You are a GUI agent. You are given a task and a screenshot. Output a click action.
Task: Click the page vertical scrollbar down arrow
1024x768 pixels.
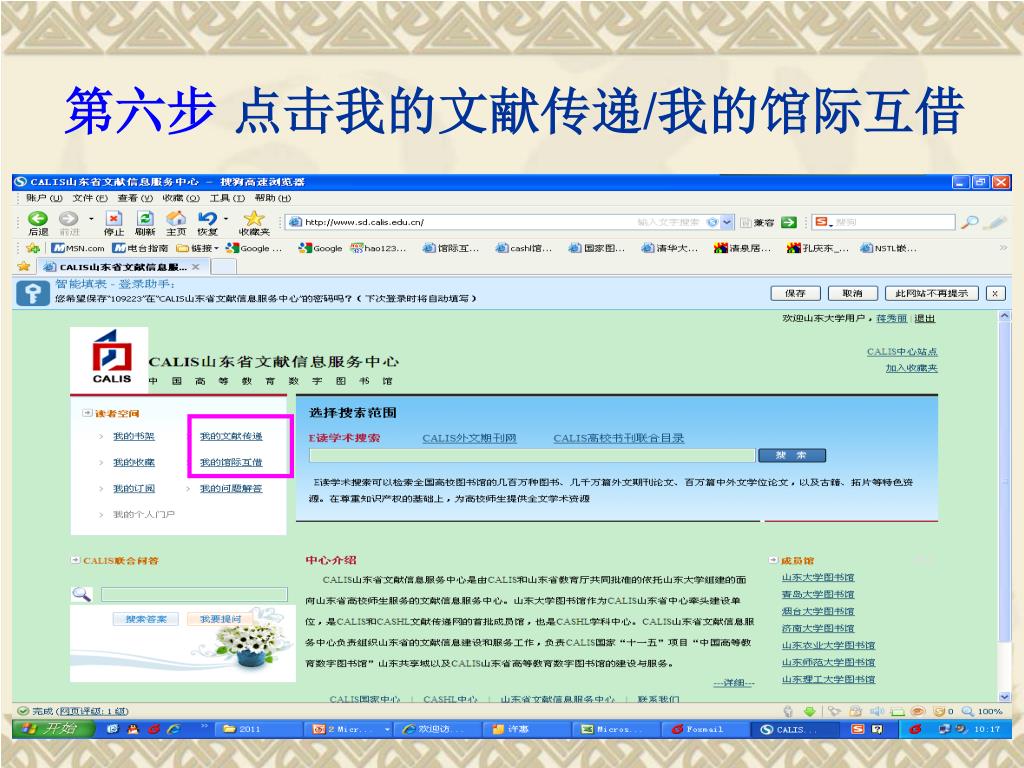1004,696
